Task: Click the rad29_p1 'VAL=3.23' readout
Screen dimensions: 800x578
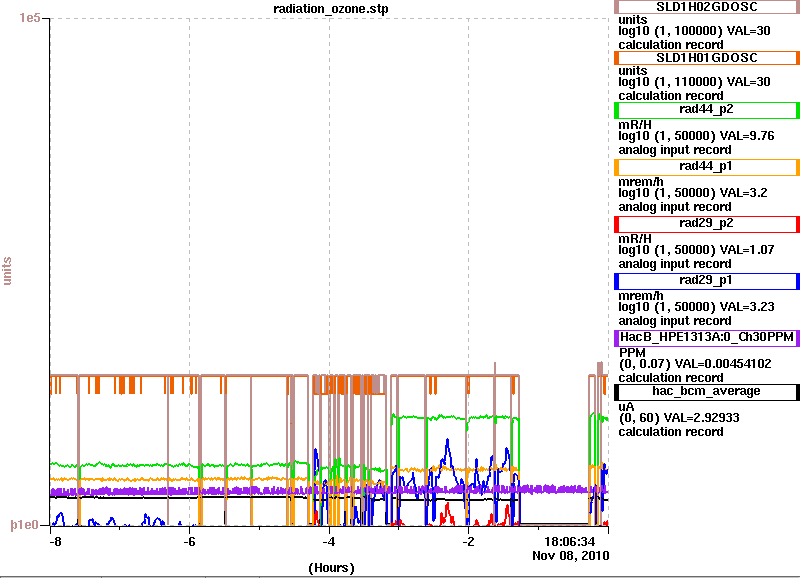Action: coord(746,307)
